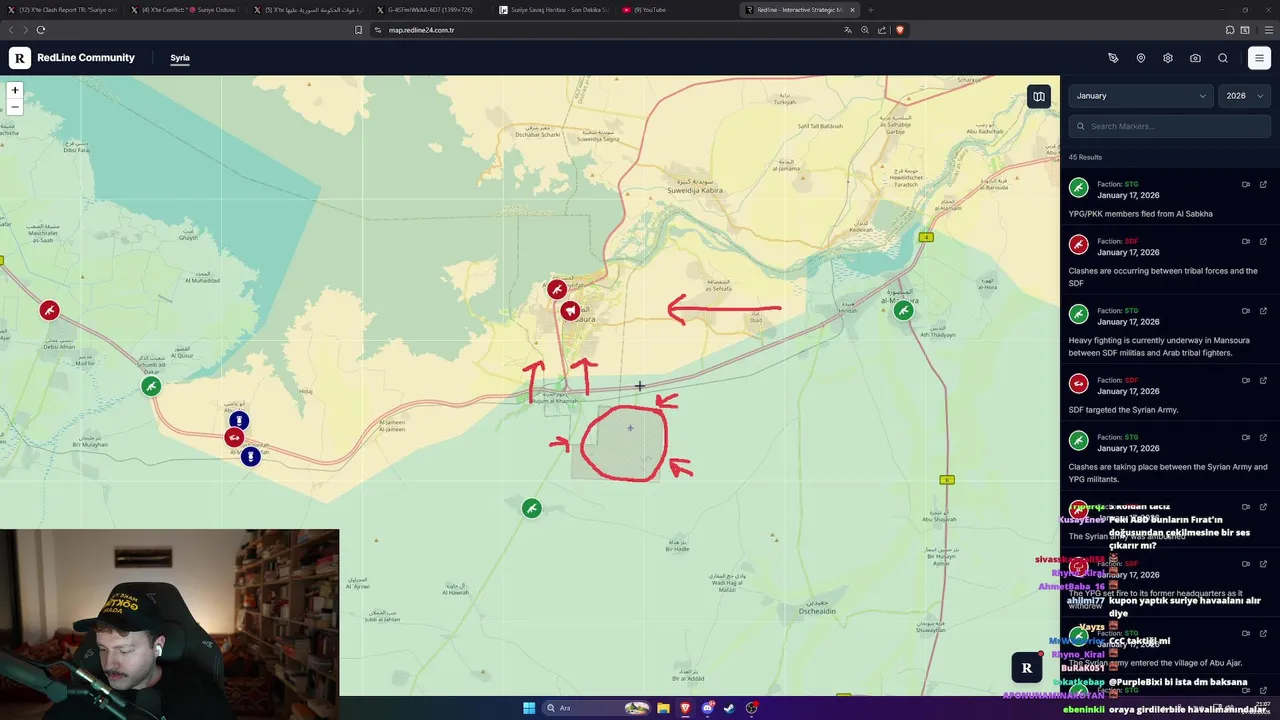The height and width of the screenshot is (720, 1280).
Task: Click the red vehicle marker between blue markers
Action: pyautogui.click(x=234, y=437)
